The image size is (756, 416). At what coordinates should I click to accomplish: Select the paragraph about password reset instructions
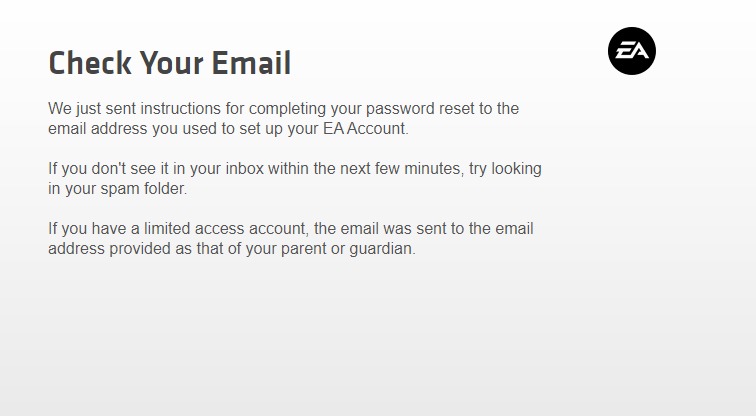[284, 119]
